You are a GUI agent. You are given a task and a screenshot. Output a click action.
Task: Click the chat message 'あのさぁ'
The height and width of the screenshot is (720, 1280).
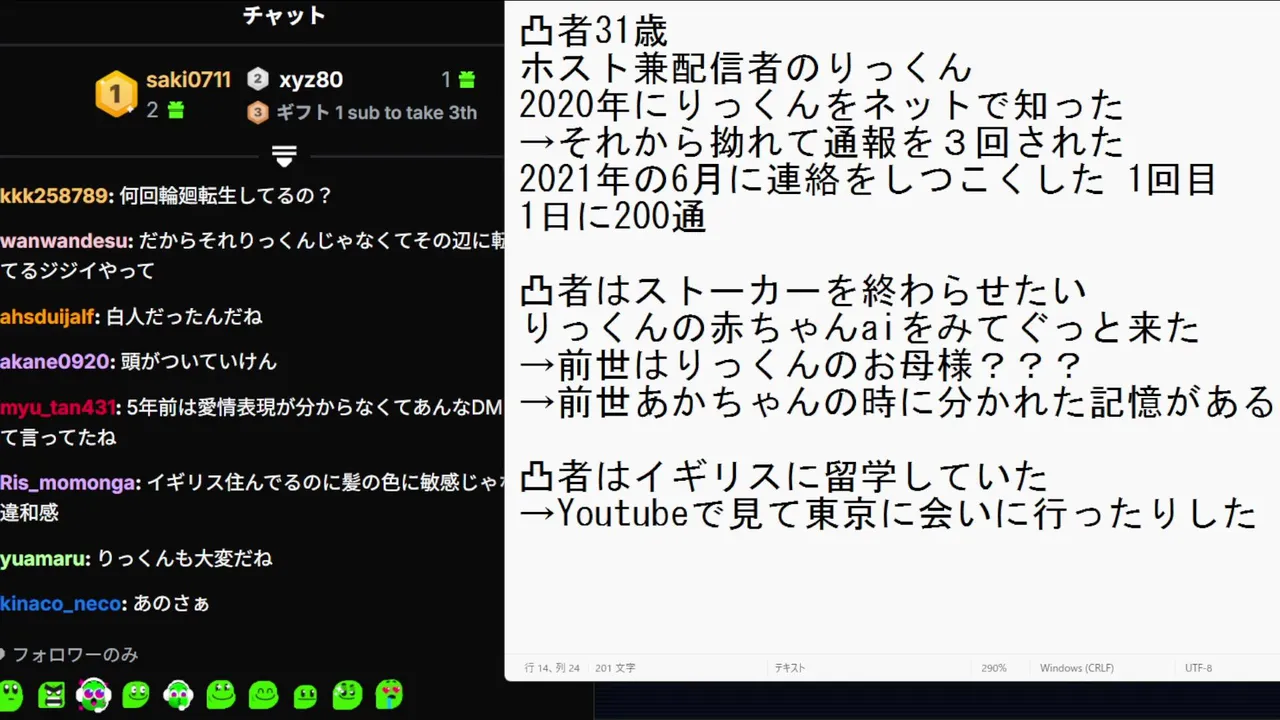coord(171,604)
